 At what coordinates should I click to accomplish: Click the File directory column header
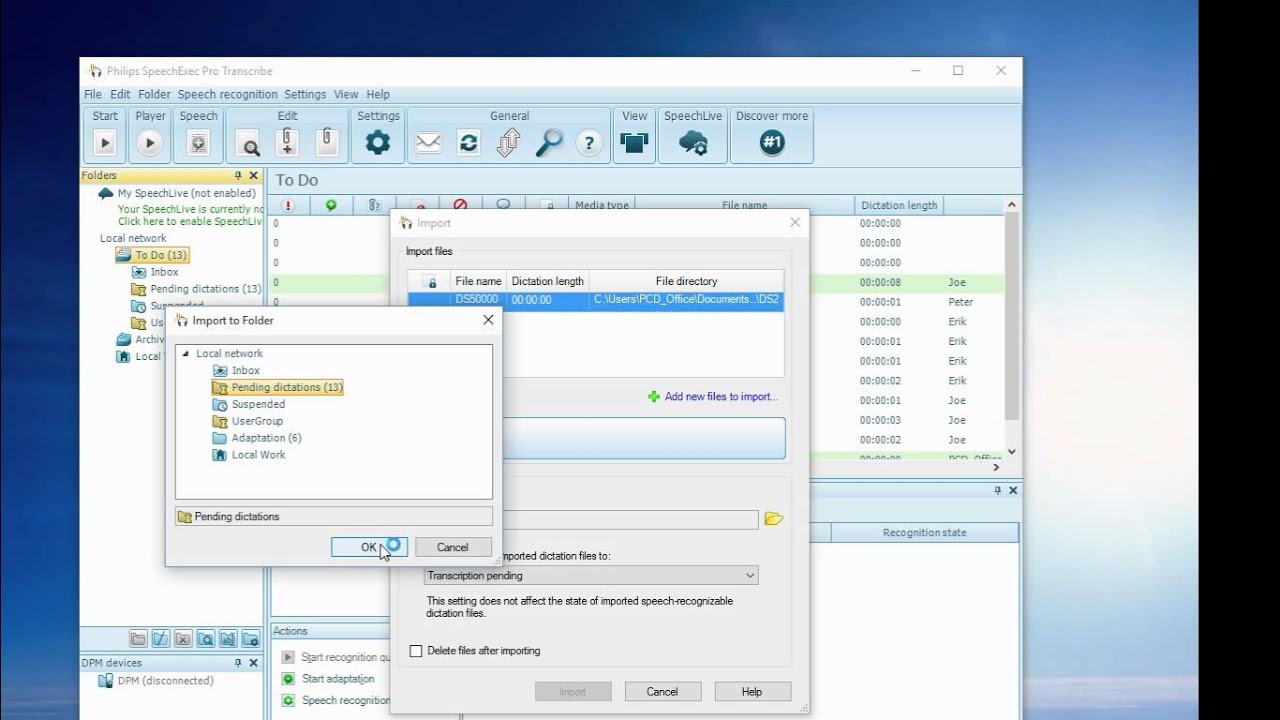pos(686,281)
